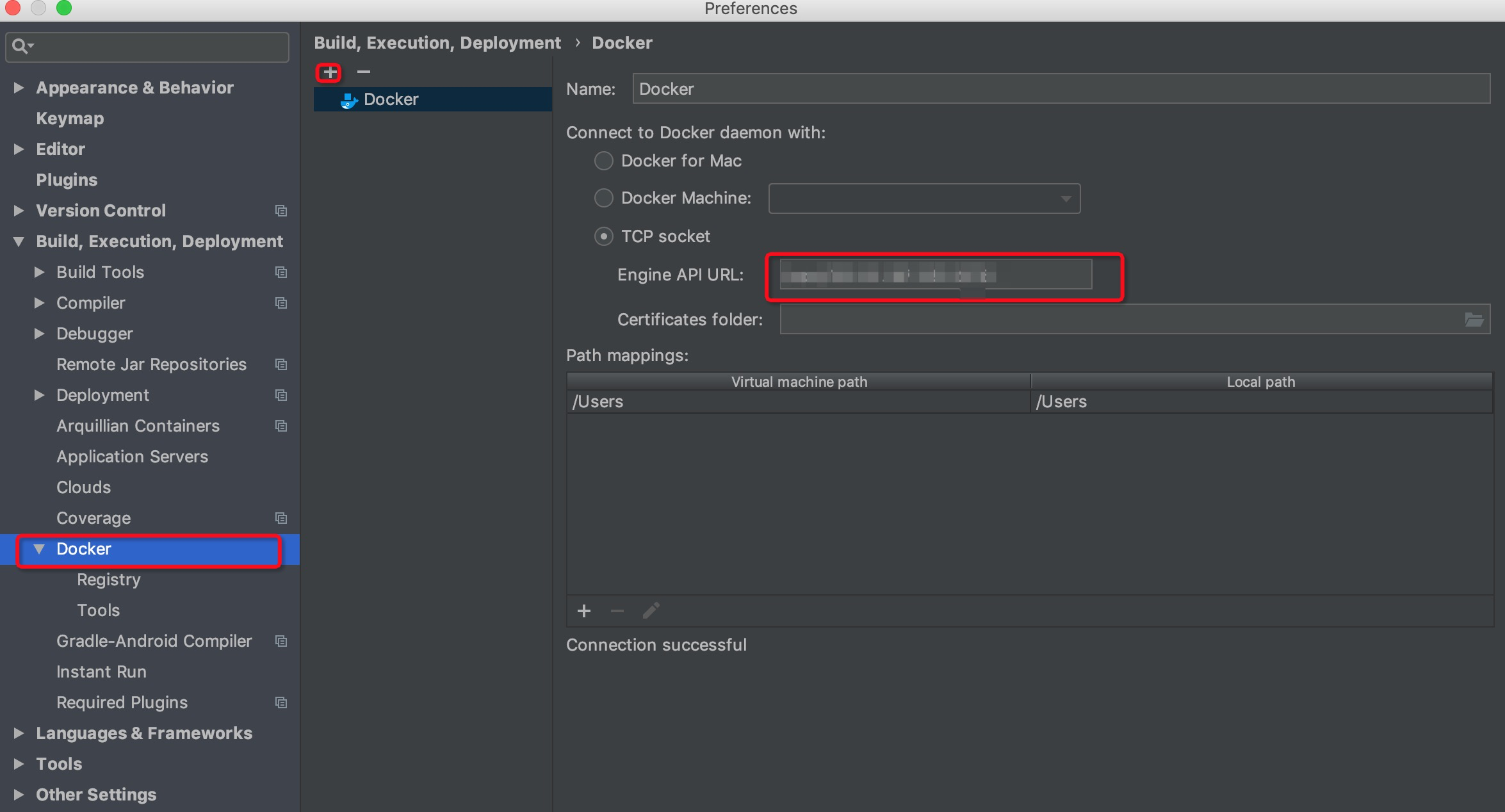Click the Docker Name text field
The height and width of the screenshot is (812, 1505).
pos(1060,89)
